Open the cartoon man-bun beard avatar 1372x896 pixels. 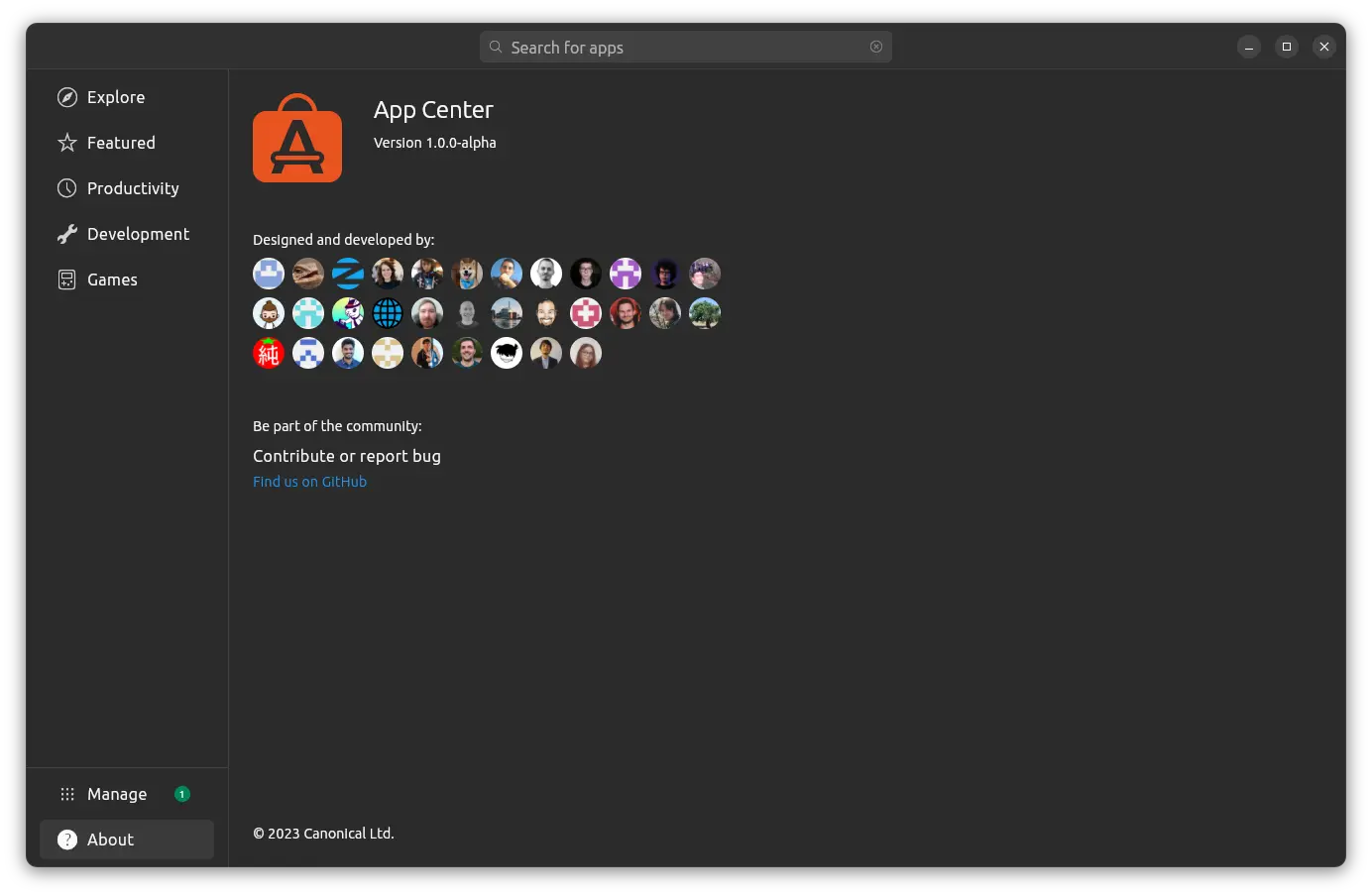pyautogui.click(x=269, y=313)
